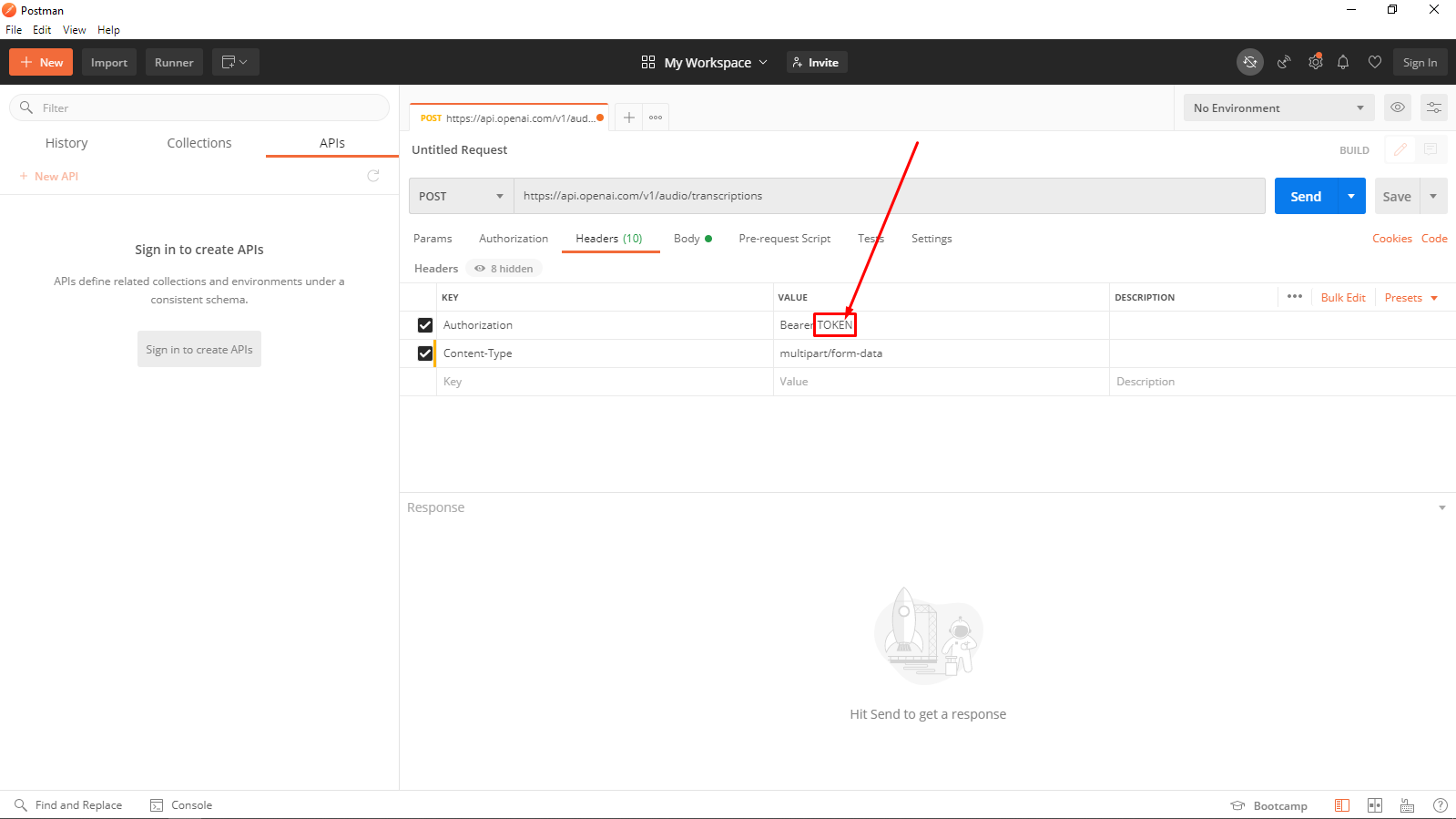Click the Save button
This screenshot has width=1456, height=819.
click(1397, 196)
